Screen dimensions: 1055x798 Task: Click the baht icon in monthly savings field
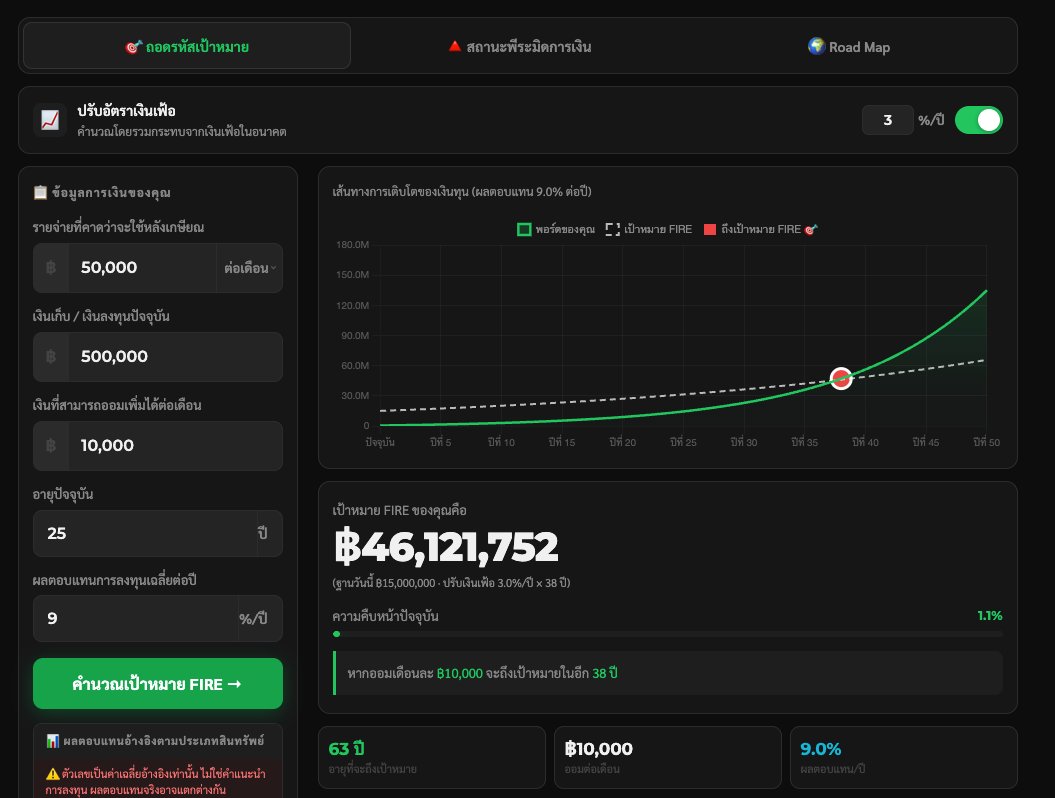(51, 445)
